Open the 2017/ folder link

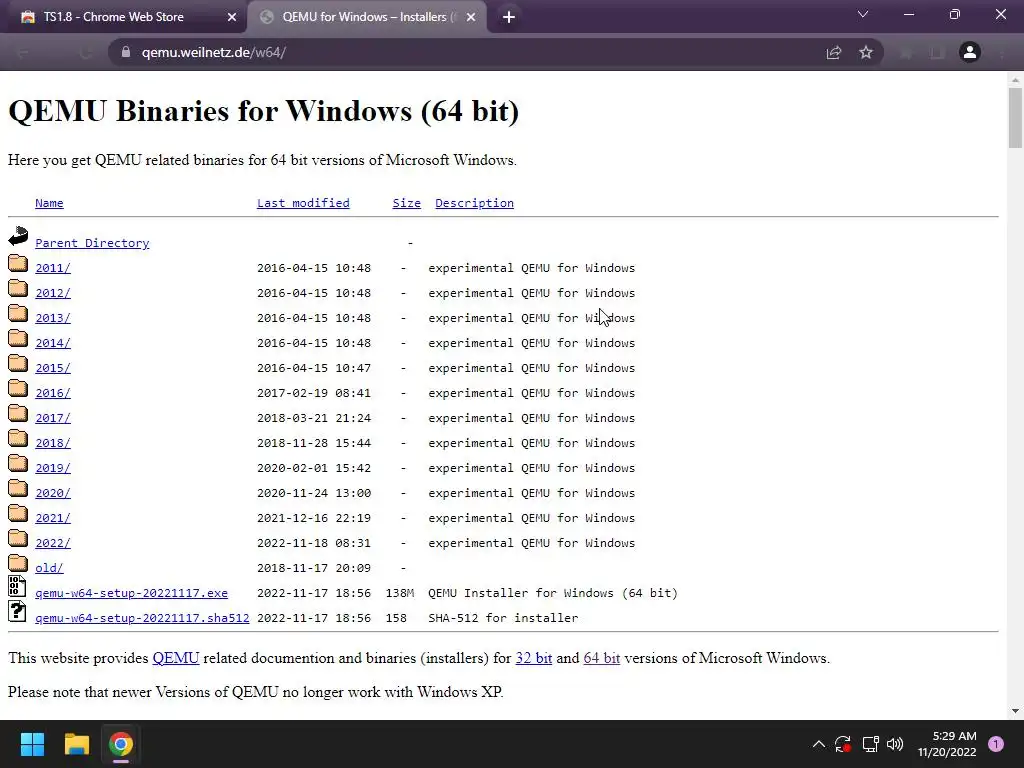click(53, 418)
